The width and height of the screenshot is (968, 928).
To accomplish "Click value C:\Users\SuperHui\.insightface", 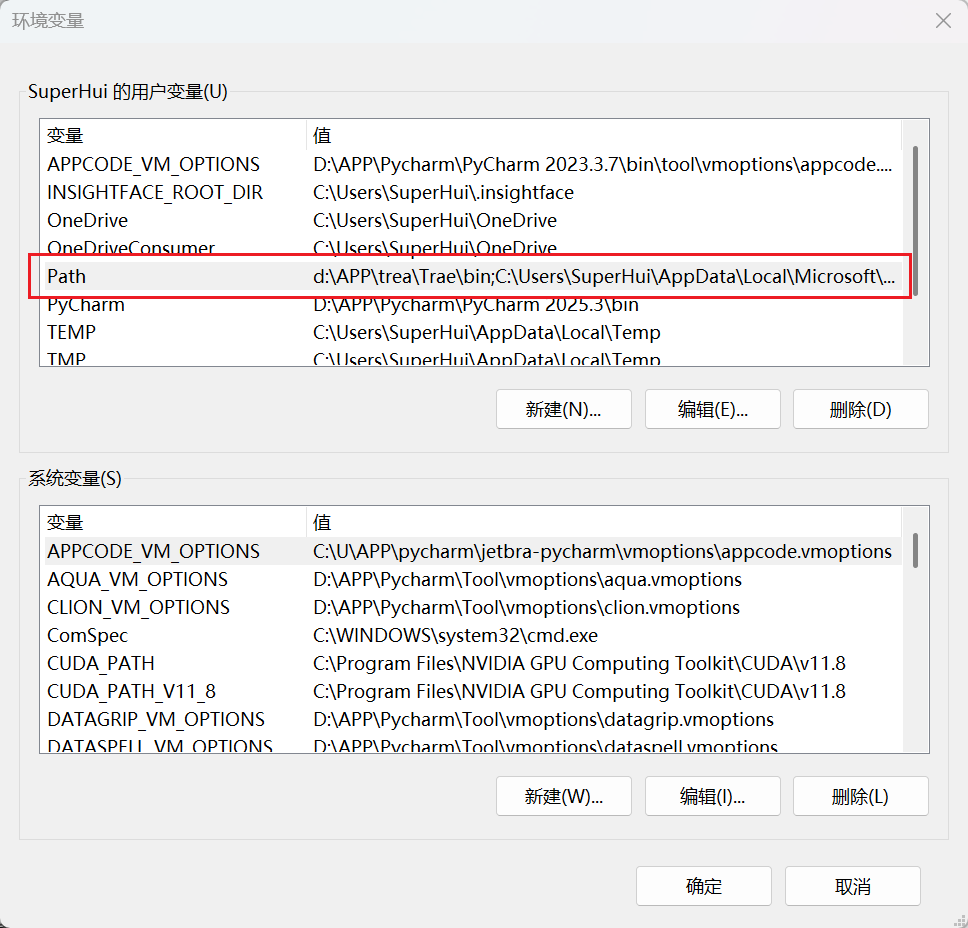I will click(x=443, y=192).
